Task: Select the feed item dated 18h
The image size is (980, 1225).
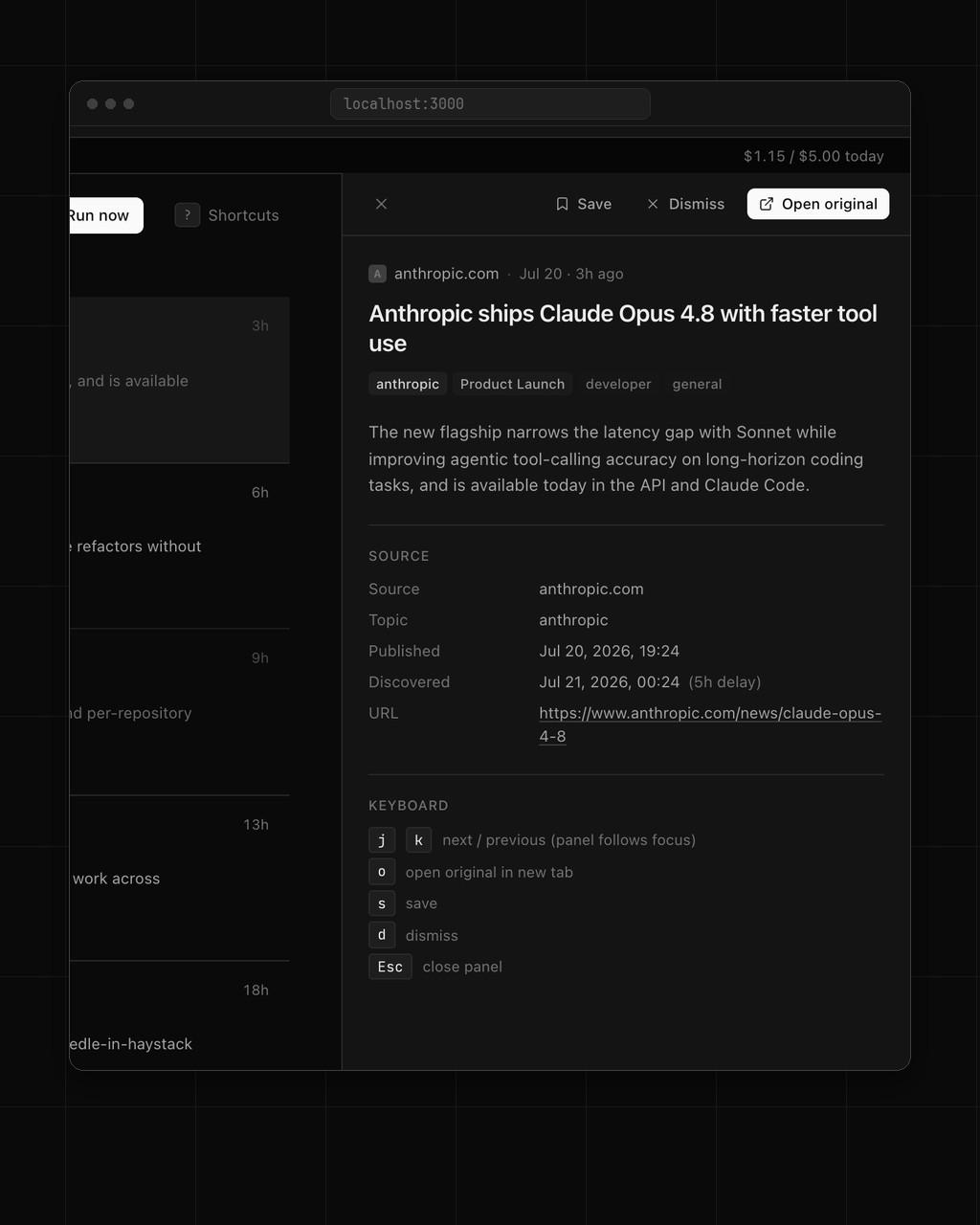Action: (179, 1016)
